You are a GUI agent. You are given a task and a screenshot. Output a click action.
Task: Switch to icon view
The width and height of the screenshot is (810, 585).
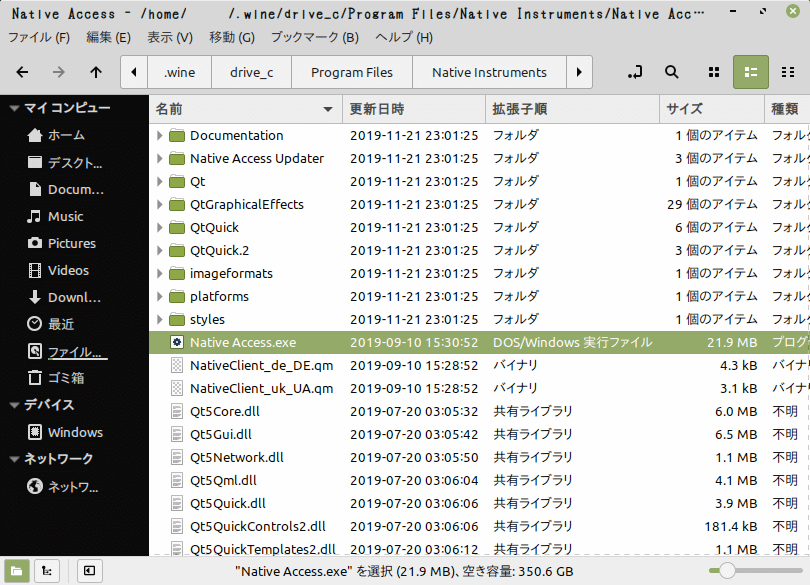click(714, 72)
